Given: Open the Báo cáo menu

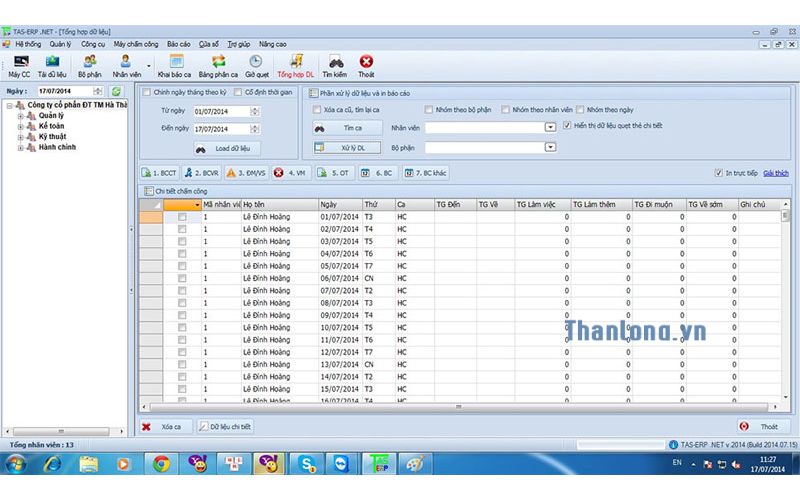Looking at the screenshot, I should tap(178, 44).
